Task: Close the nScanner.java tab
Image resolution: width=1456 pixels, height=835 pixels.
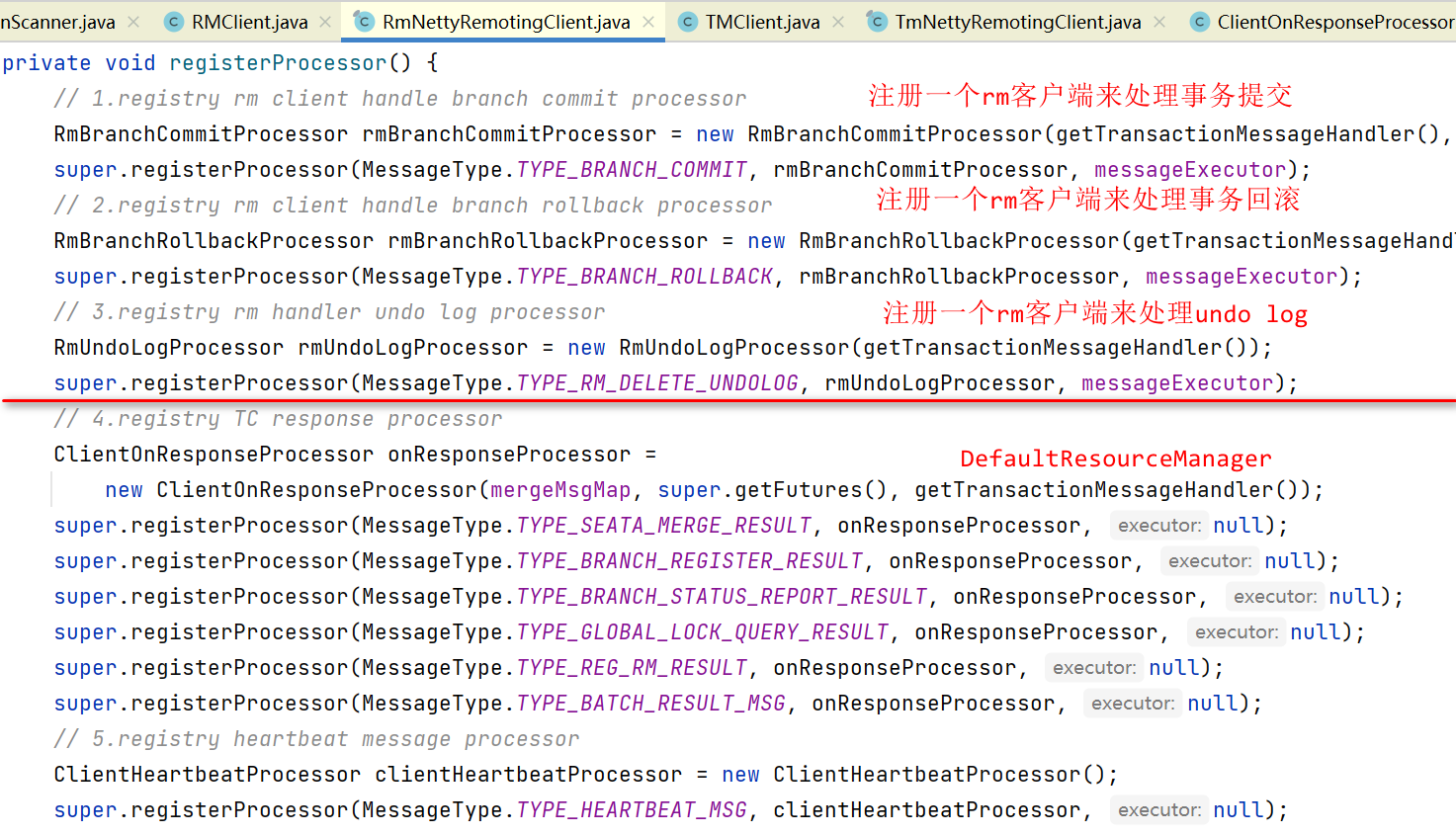Action: (x=133, y=22)
